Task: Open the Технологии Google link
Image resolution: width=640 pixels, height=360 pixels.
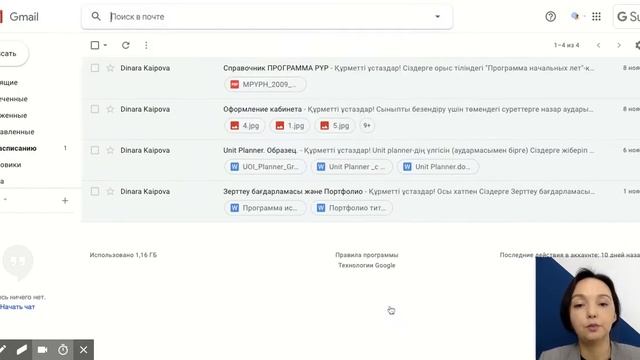Action: (367, 265)
